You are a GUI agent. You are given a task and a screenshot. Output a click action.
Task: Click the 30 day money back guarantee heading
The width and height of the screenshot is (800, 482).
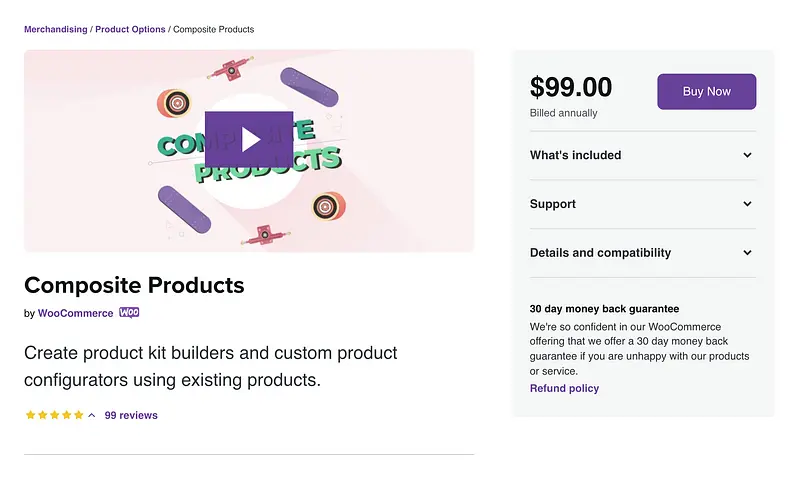pyautogui.click(x=604, y=309)
